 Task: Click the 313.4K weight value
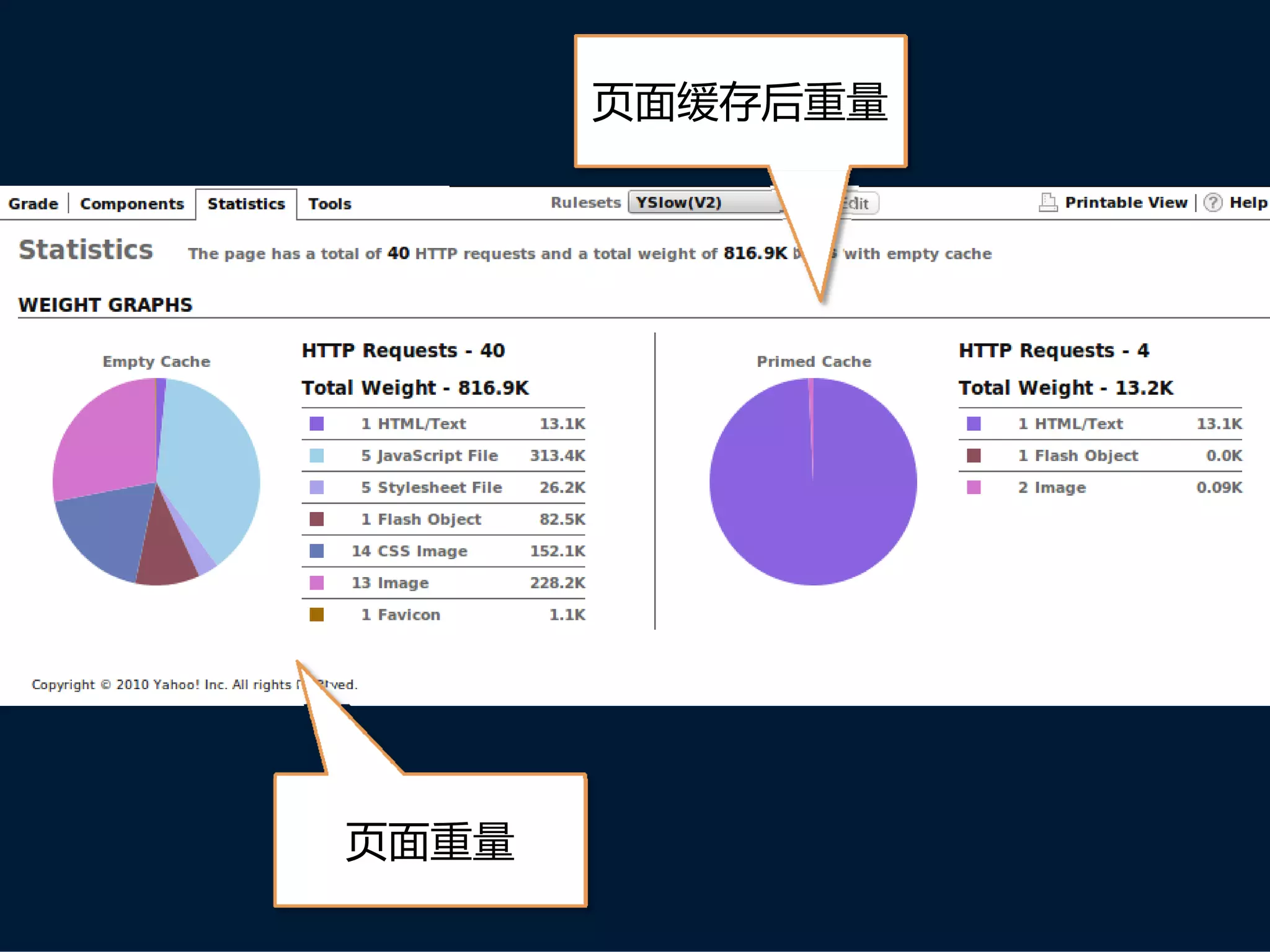click(557, 456)
